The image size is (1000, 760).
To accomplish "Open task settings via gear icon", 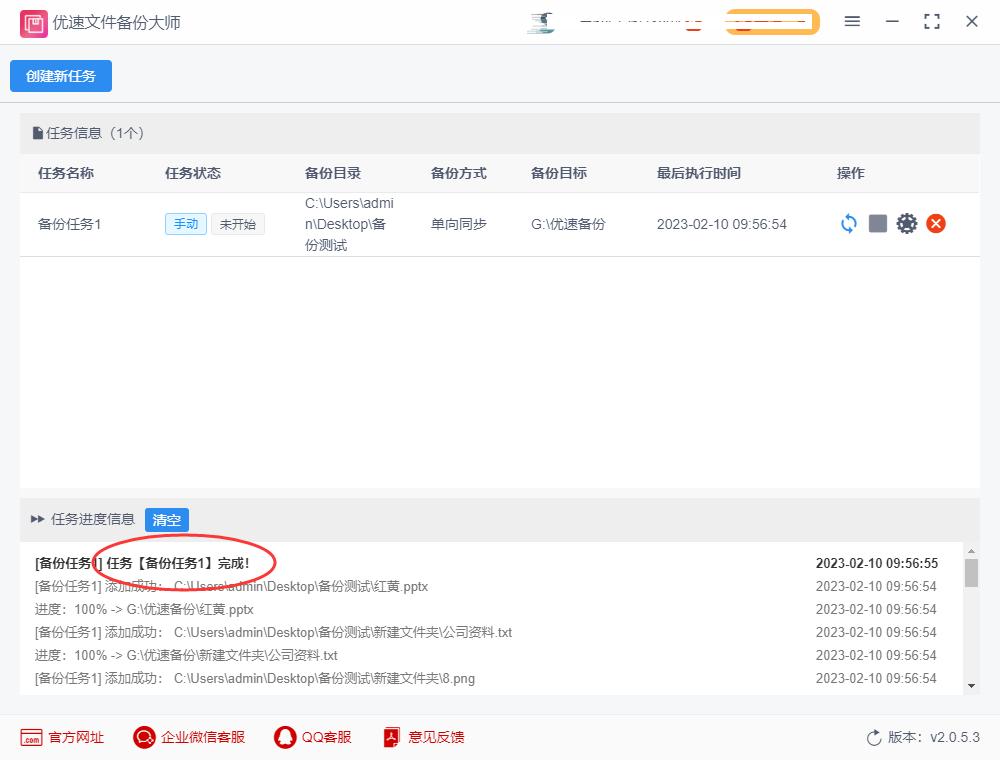I will click(907, 223).
